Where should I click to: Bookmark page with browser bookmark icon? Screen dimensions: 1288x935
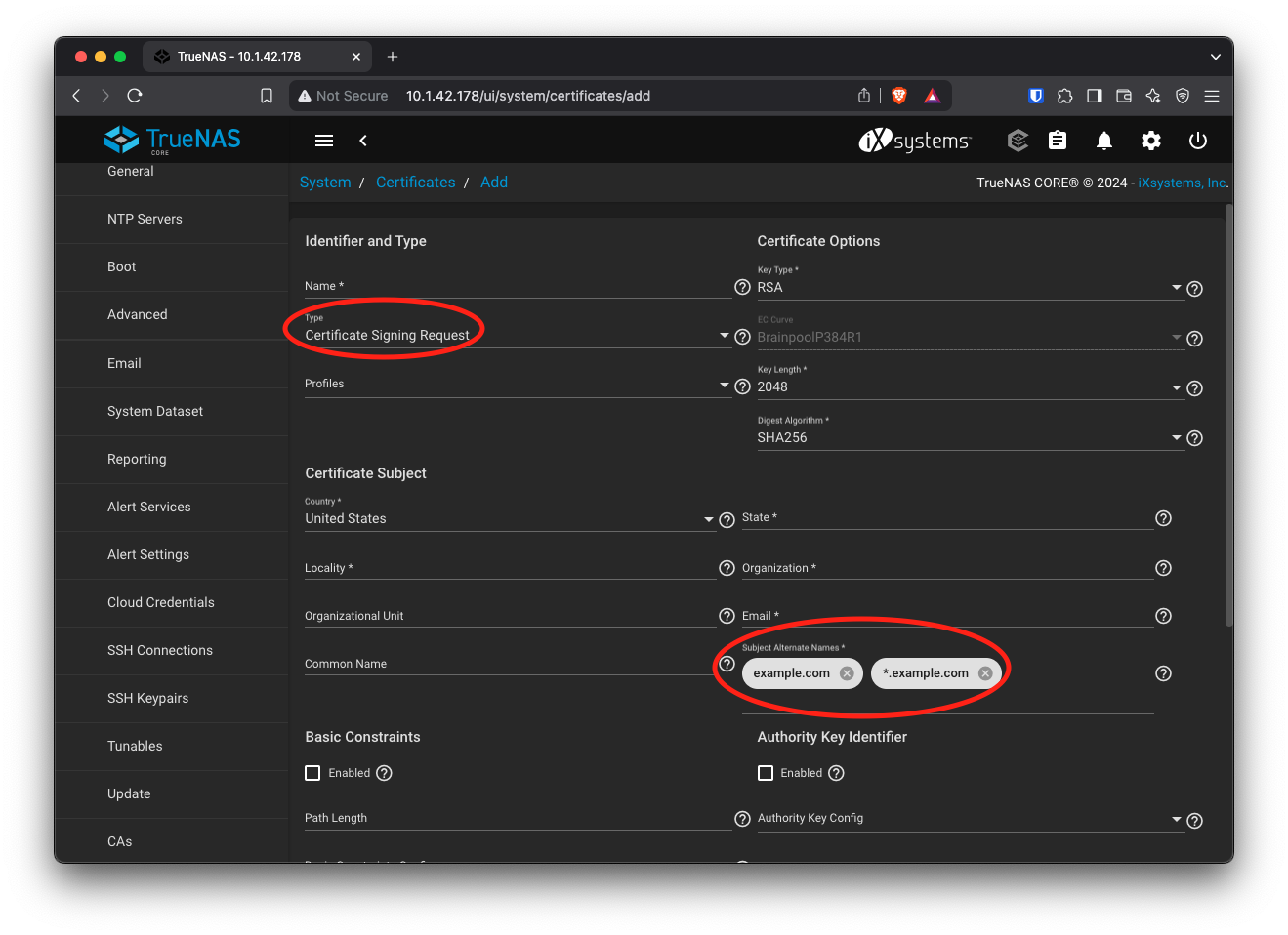[267, 96]
